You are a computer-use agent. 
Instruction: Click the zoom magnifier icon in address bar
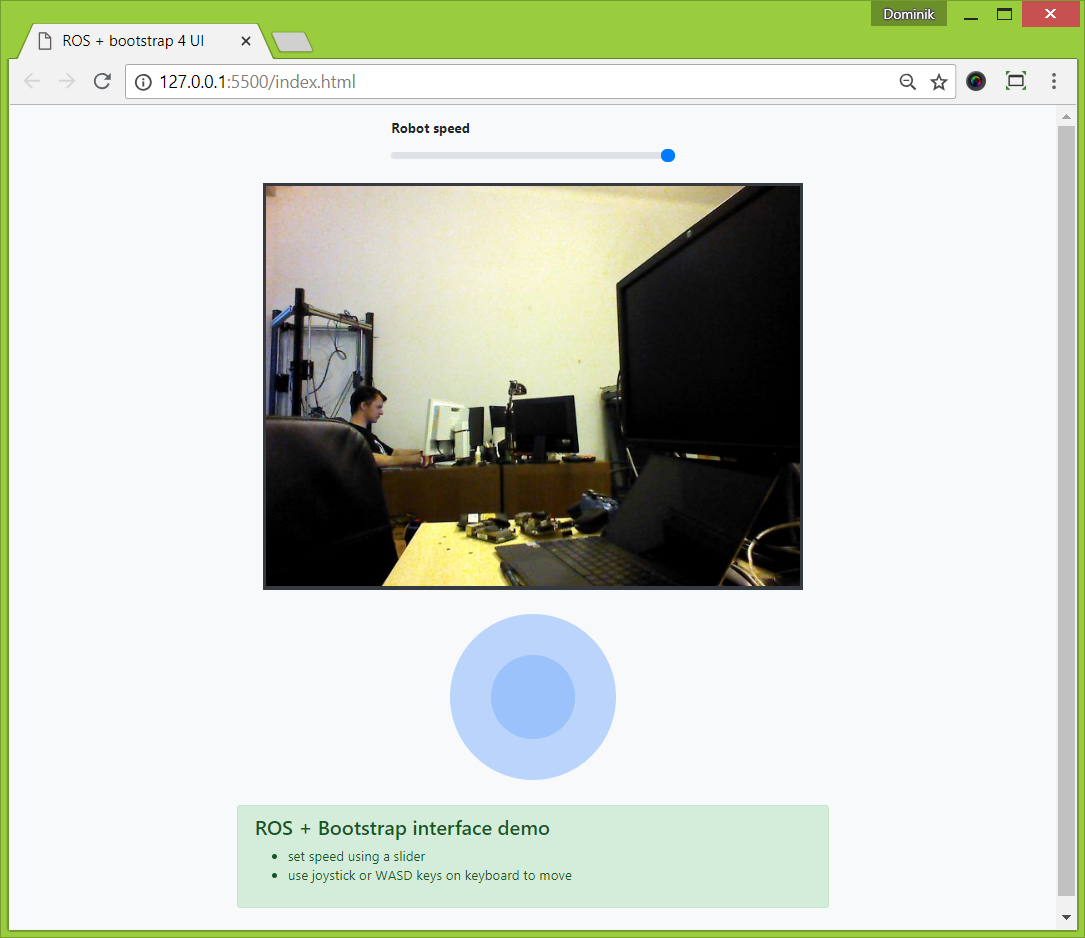pyautogui.click(x=907, y=82)
